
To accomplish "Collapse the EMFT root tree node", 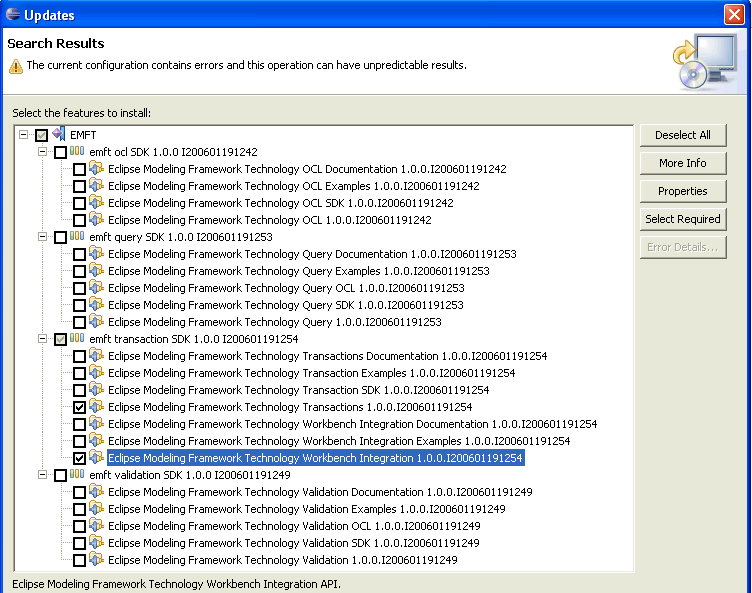I will coord(23,134).
